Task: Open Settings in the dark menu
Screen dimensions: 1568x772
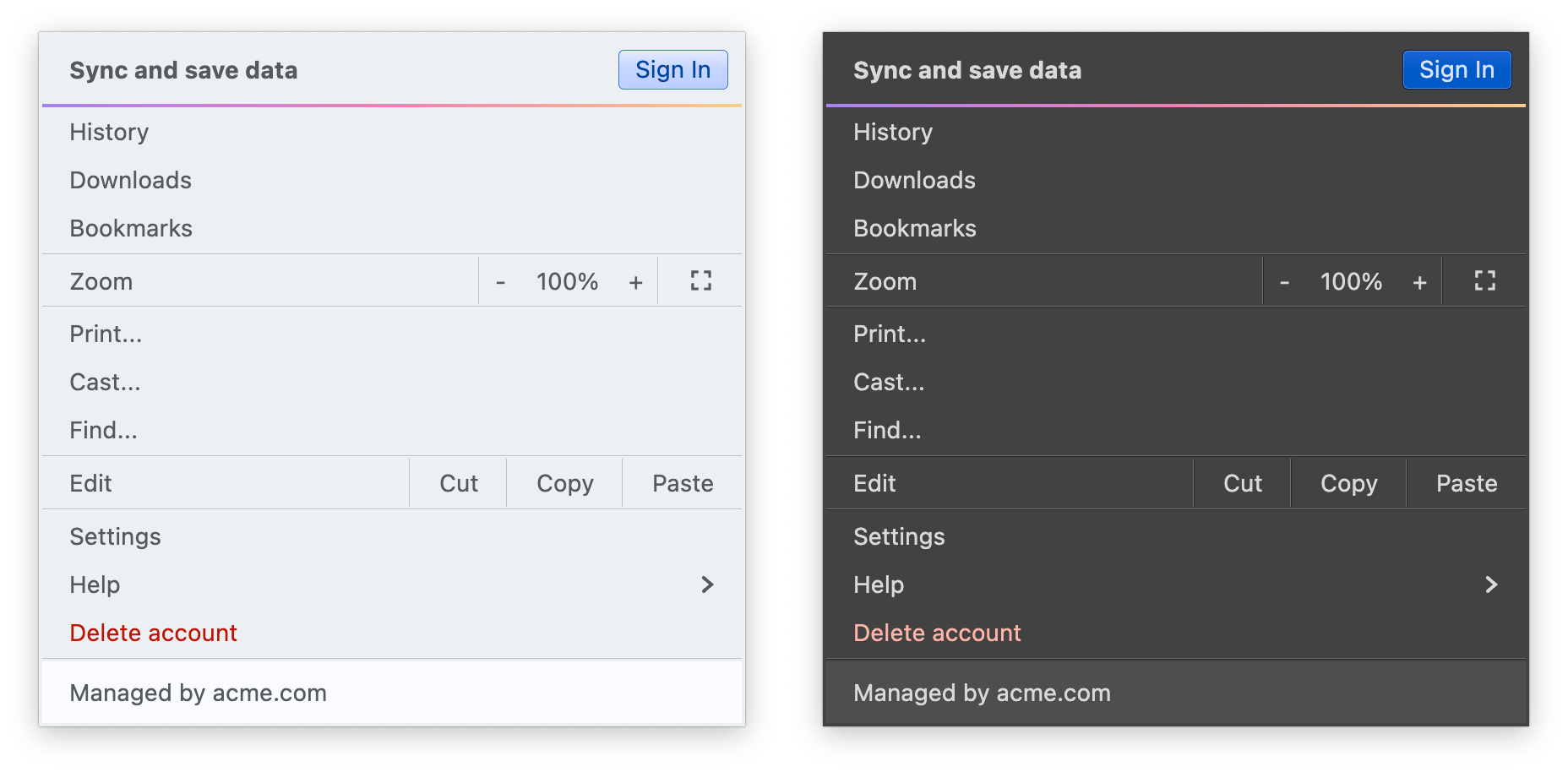Action: (899, 537)
